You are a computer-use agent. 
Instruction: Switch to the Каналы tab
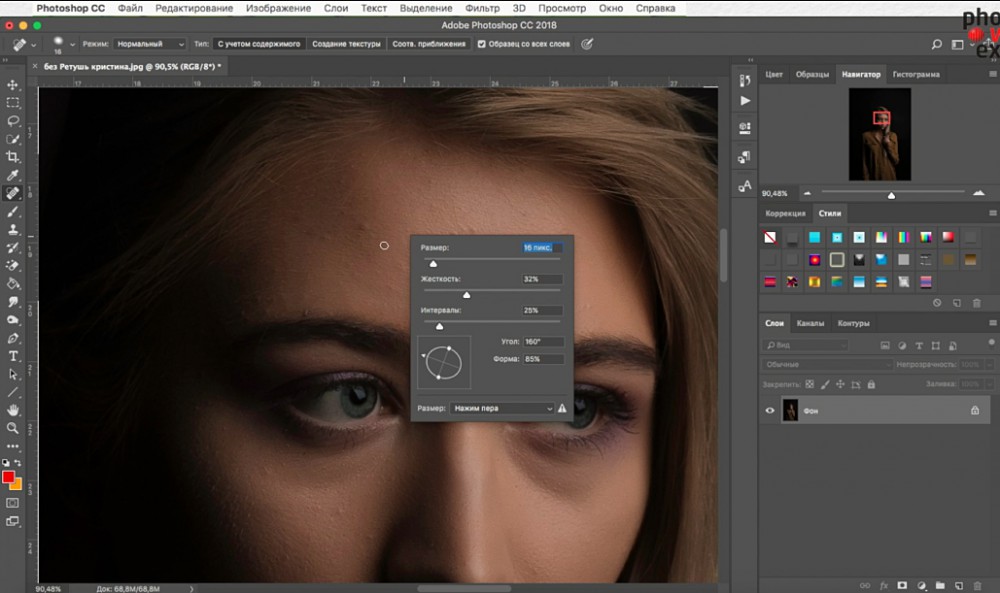pyautogui.click(x=810, y=323)
